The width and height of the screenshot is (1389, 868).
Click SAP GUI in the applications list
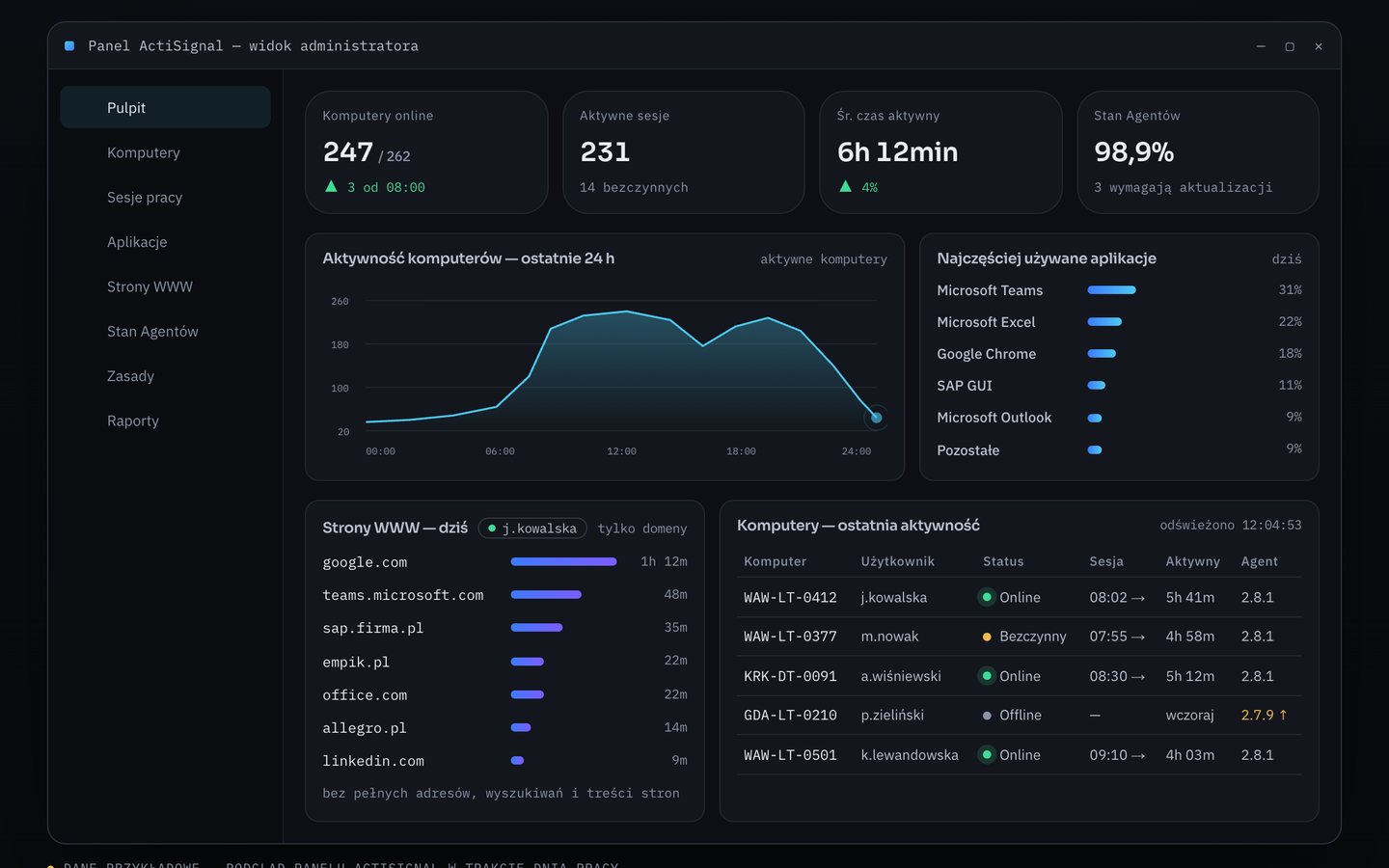965,386
